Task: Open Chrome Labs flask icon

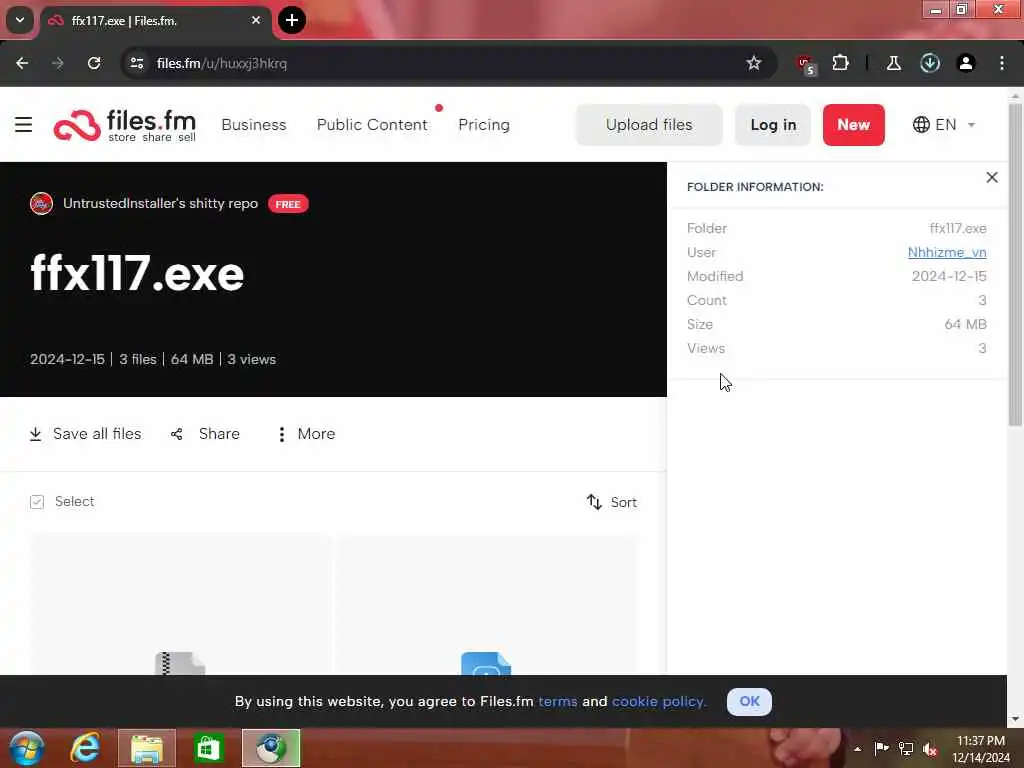Action: point(893,63)
